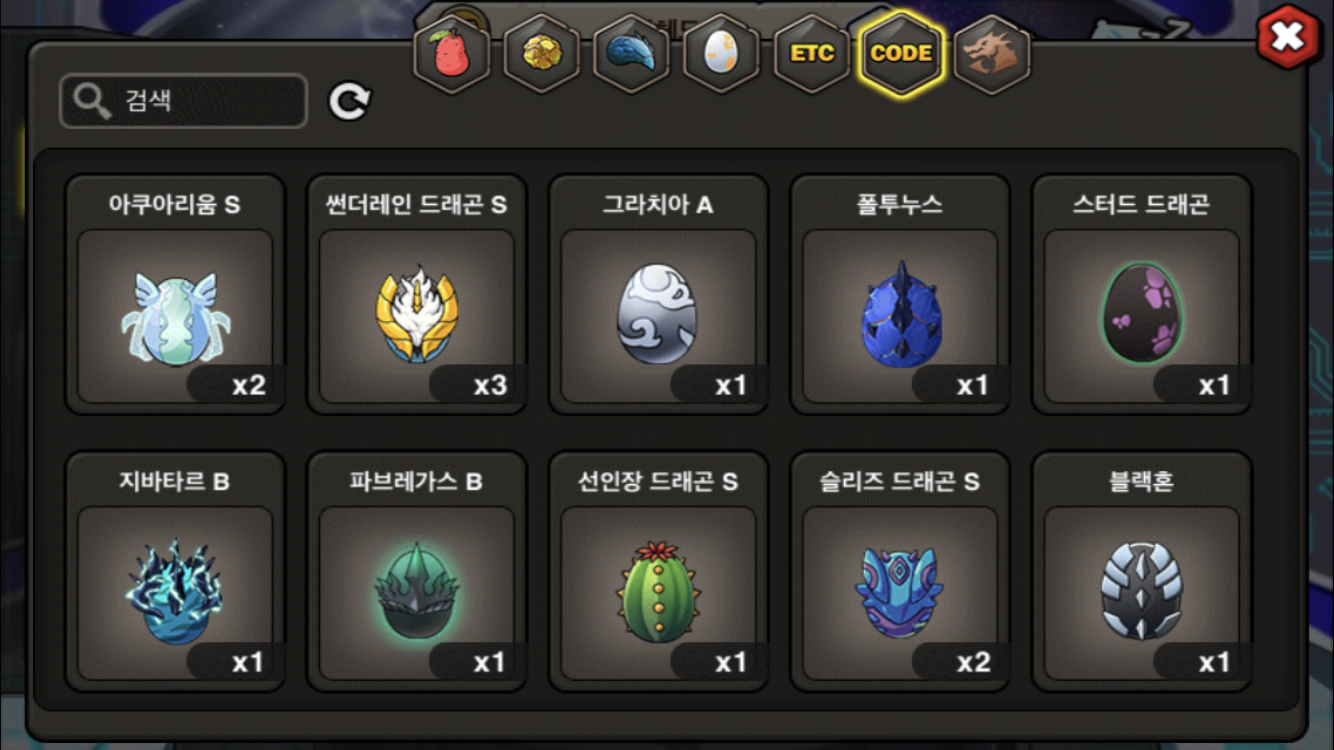Open the red fruit food category tab
Image resolution: width=1334 pixels, height=750 pixels.
click(x=451, y=54)
